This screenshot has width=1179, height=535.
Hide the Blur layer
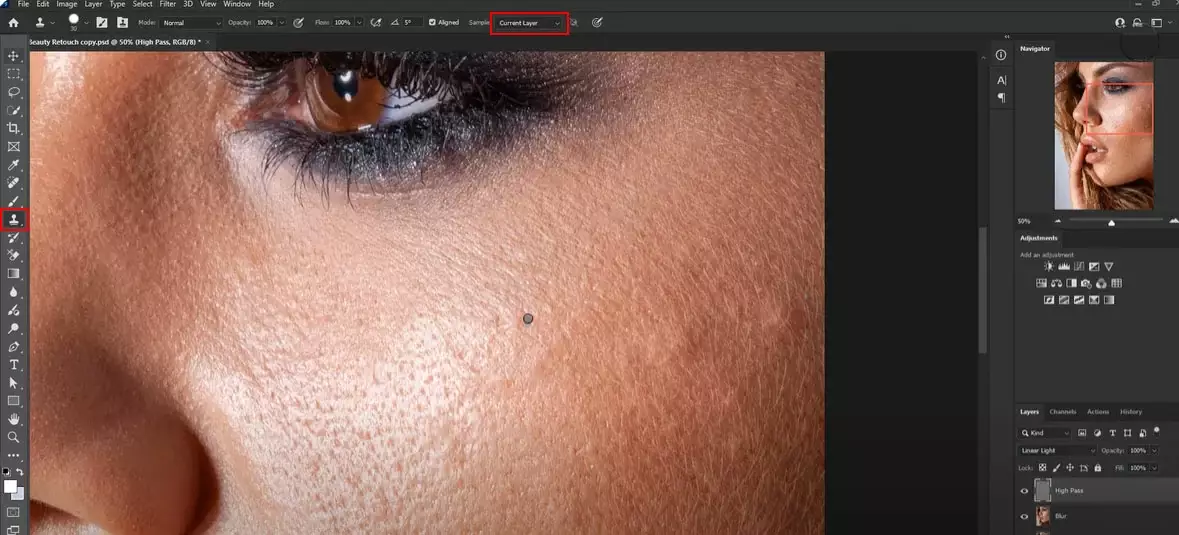(1024, 516)
